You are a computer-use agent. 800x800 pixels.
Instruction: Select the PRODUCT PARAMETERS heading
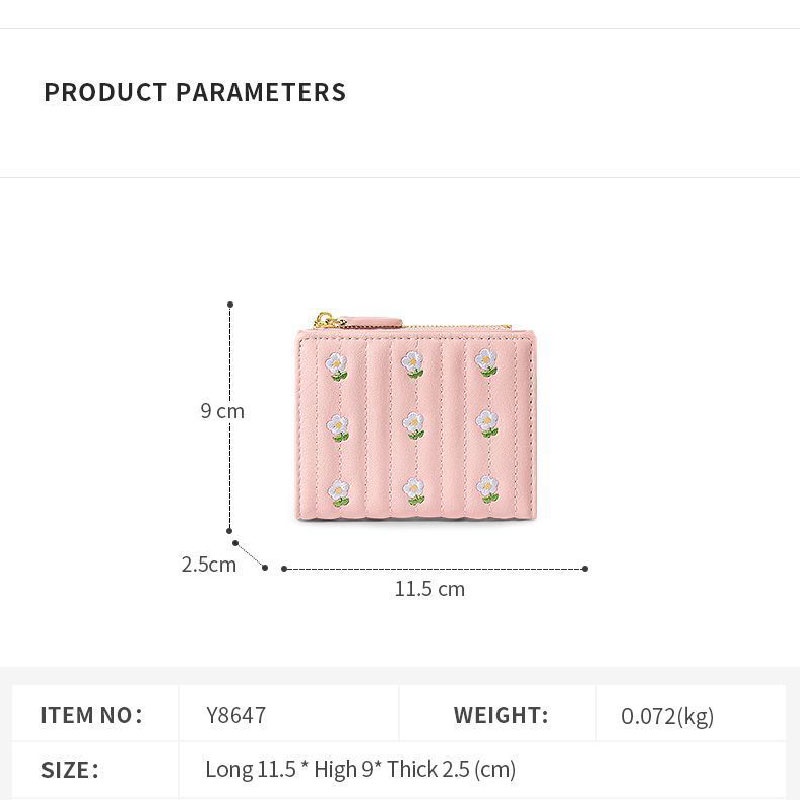[x=195, y=93]
